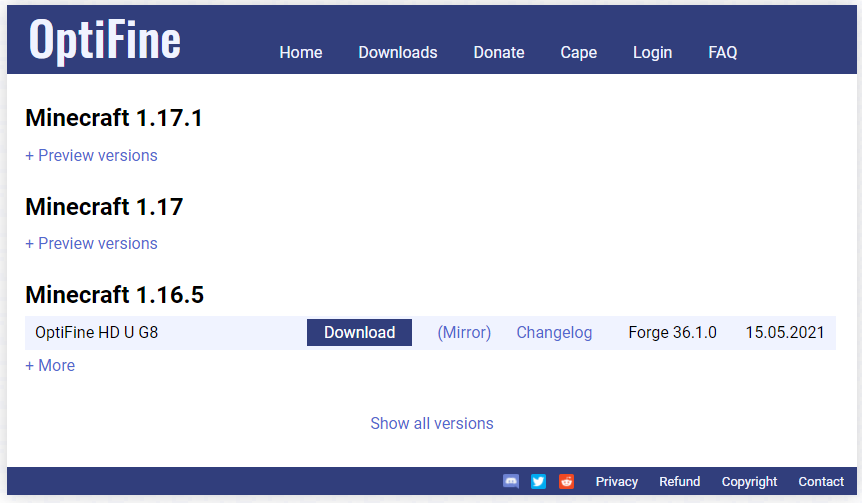Open the Home menu item

pos(301,52)
